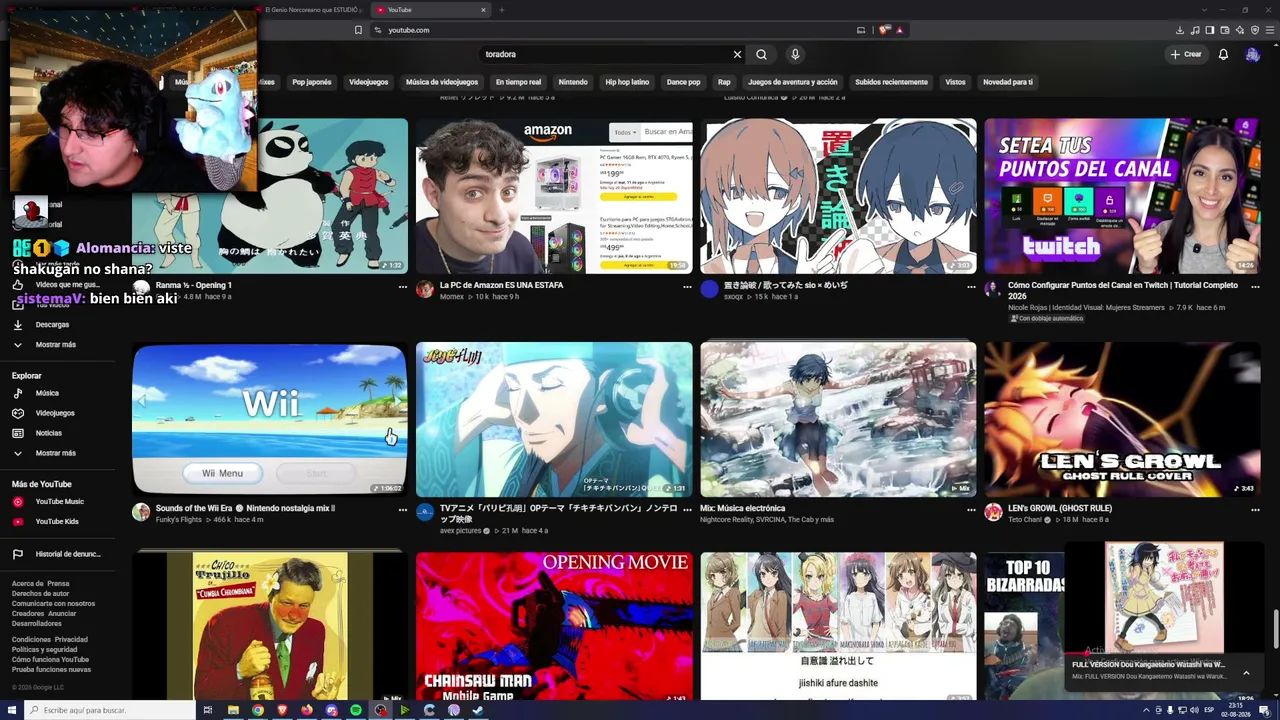Click the YouTube search input field
Viewport: 1280px width, 720px height.
tap(606, 54)
